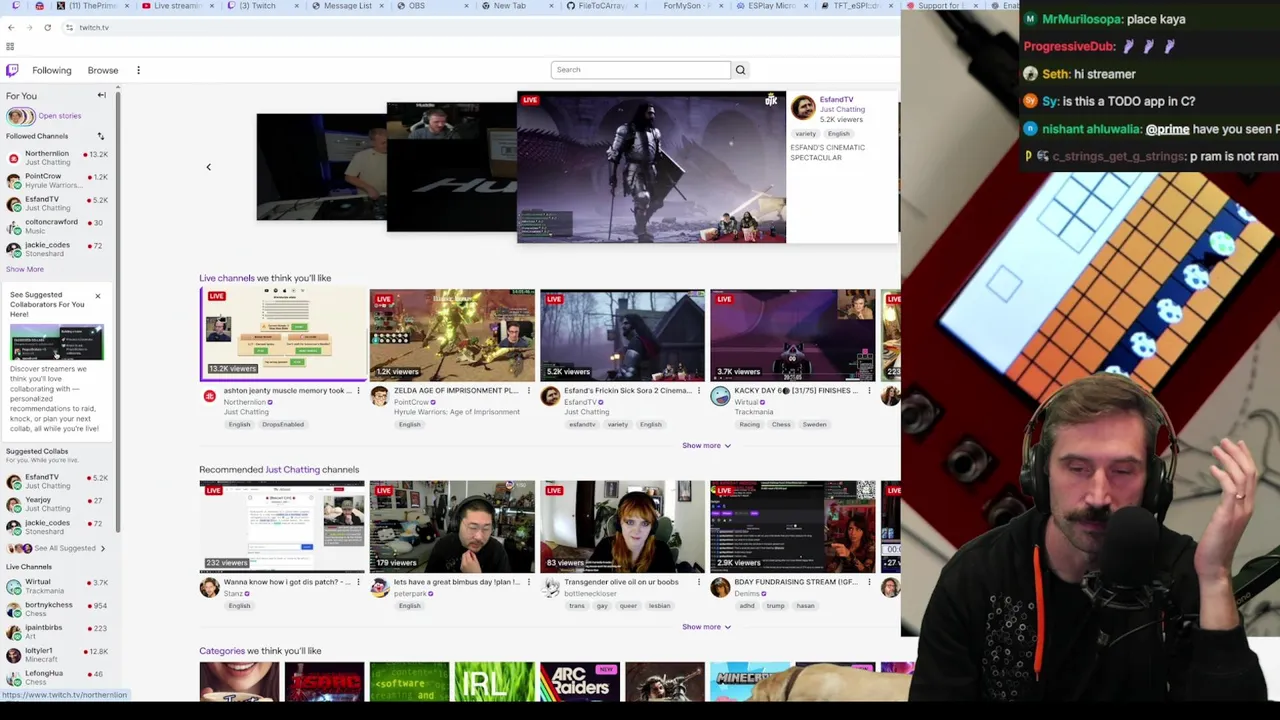Open ipaintbirbs in Live Channels
1280x720 pixels.
tap(58, 631)
